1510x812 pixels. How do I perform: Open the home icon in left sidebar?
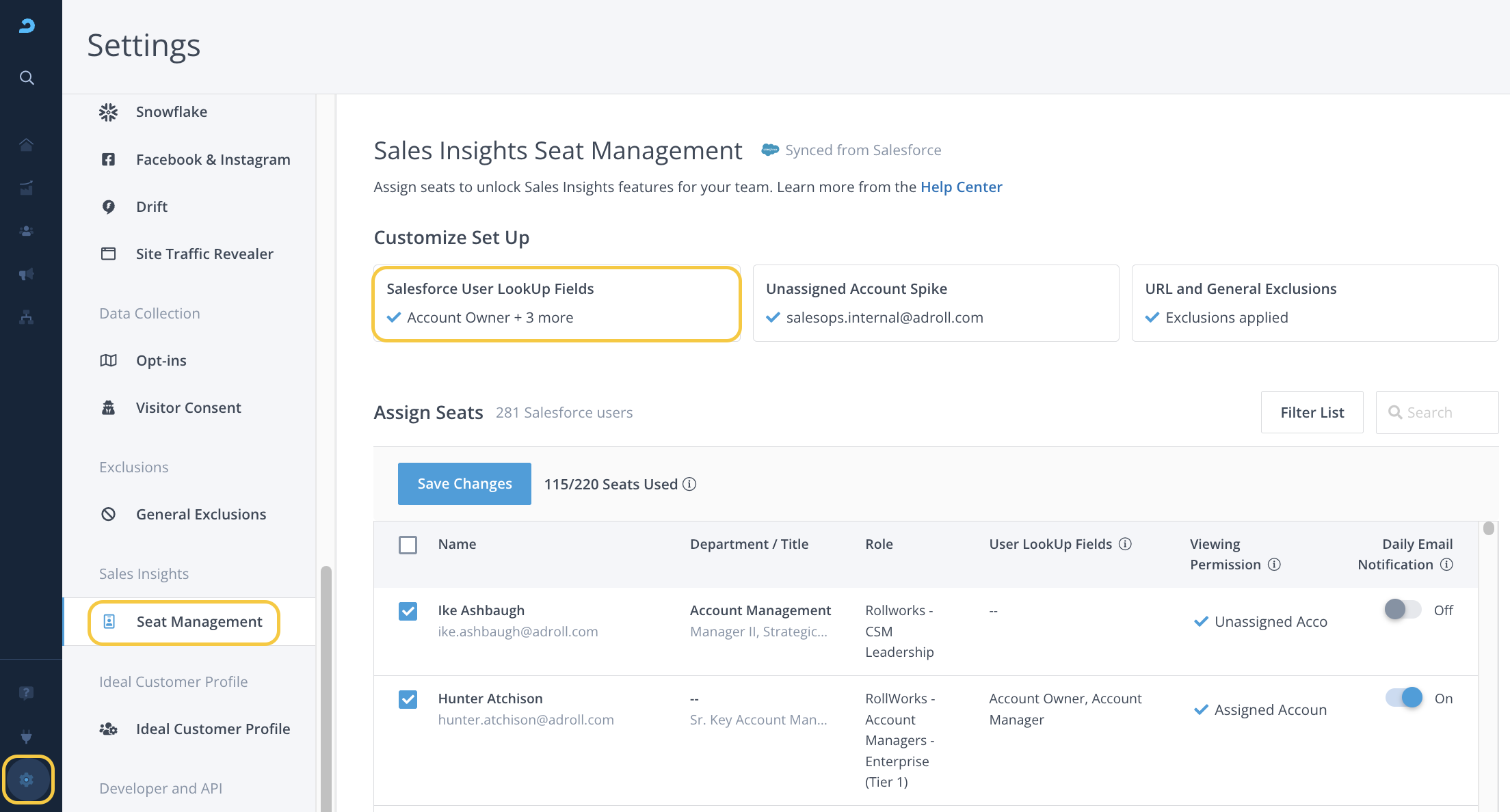[27, 145]
